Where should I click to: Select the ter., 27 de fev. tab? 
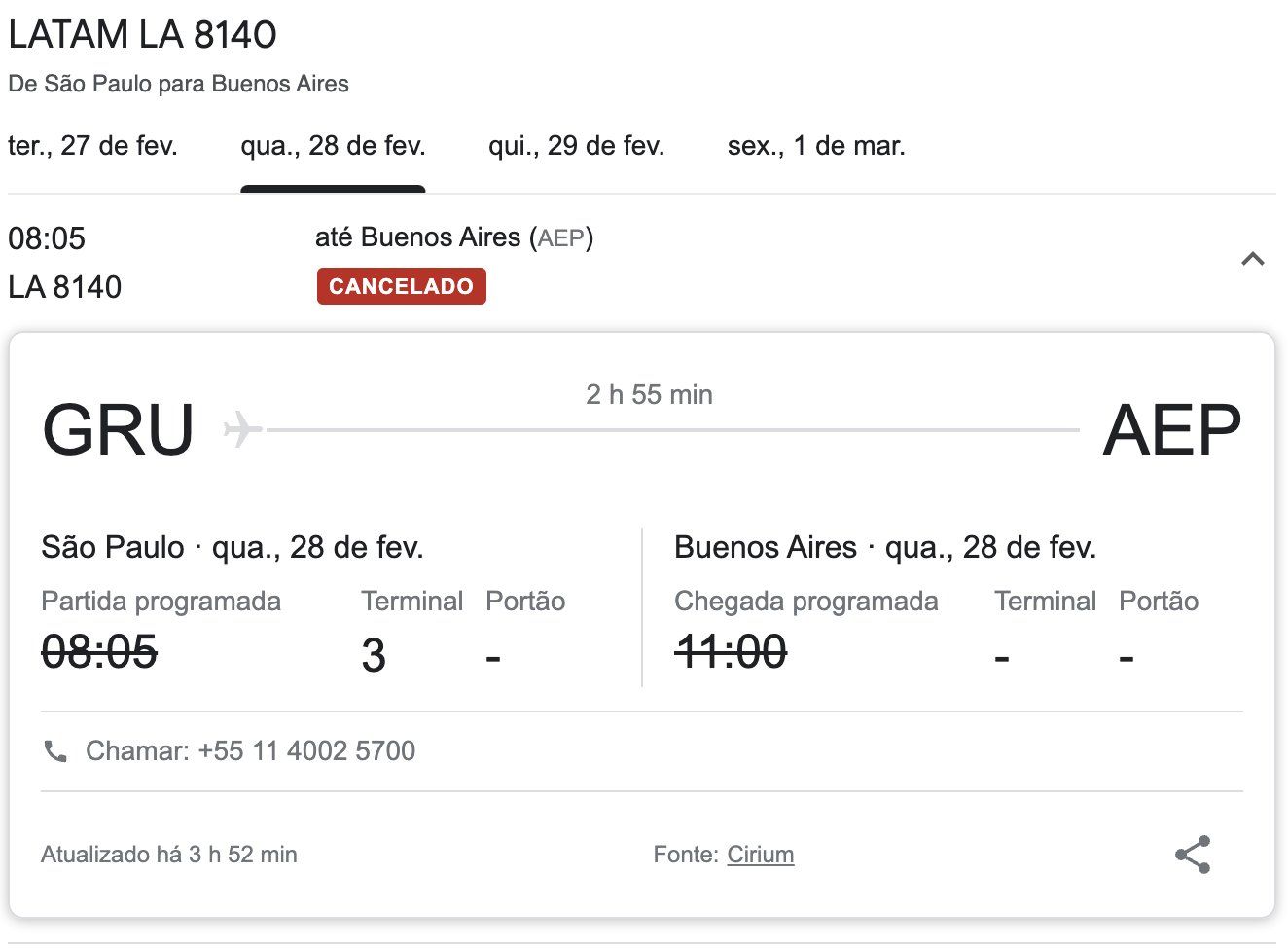(x=92, y=146)
